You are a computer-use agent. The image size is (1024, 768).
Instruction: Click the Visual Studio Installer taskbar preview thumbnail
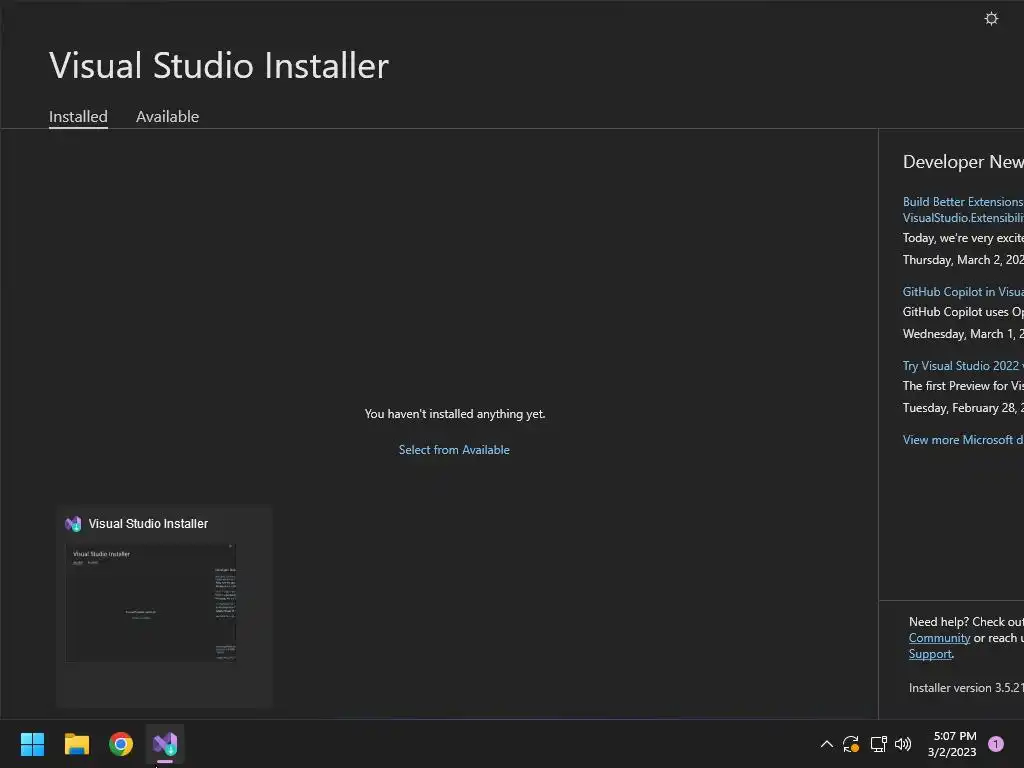[150, 603]
